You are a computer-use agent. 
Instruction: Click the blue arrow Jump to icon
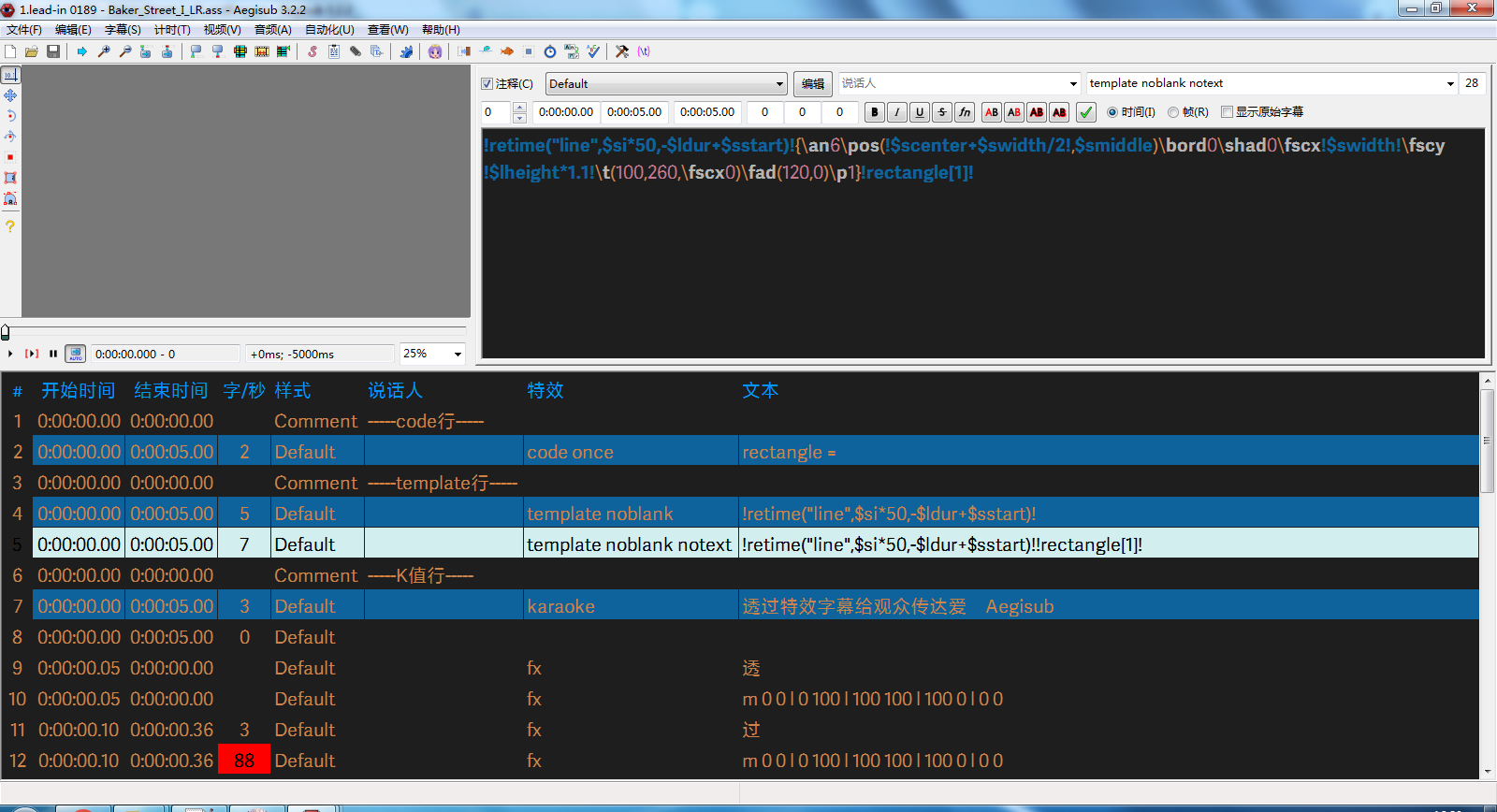(x=82, y=51)
